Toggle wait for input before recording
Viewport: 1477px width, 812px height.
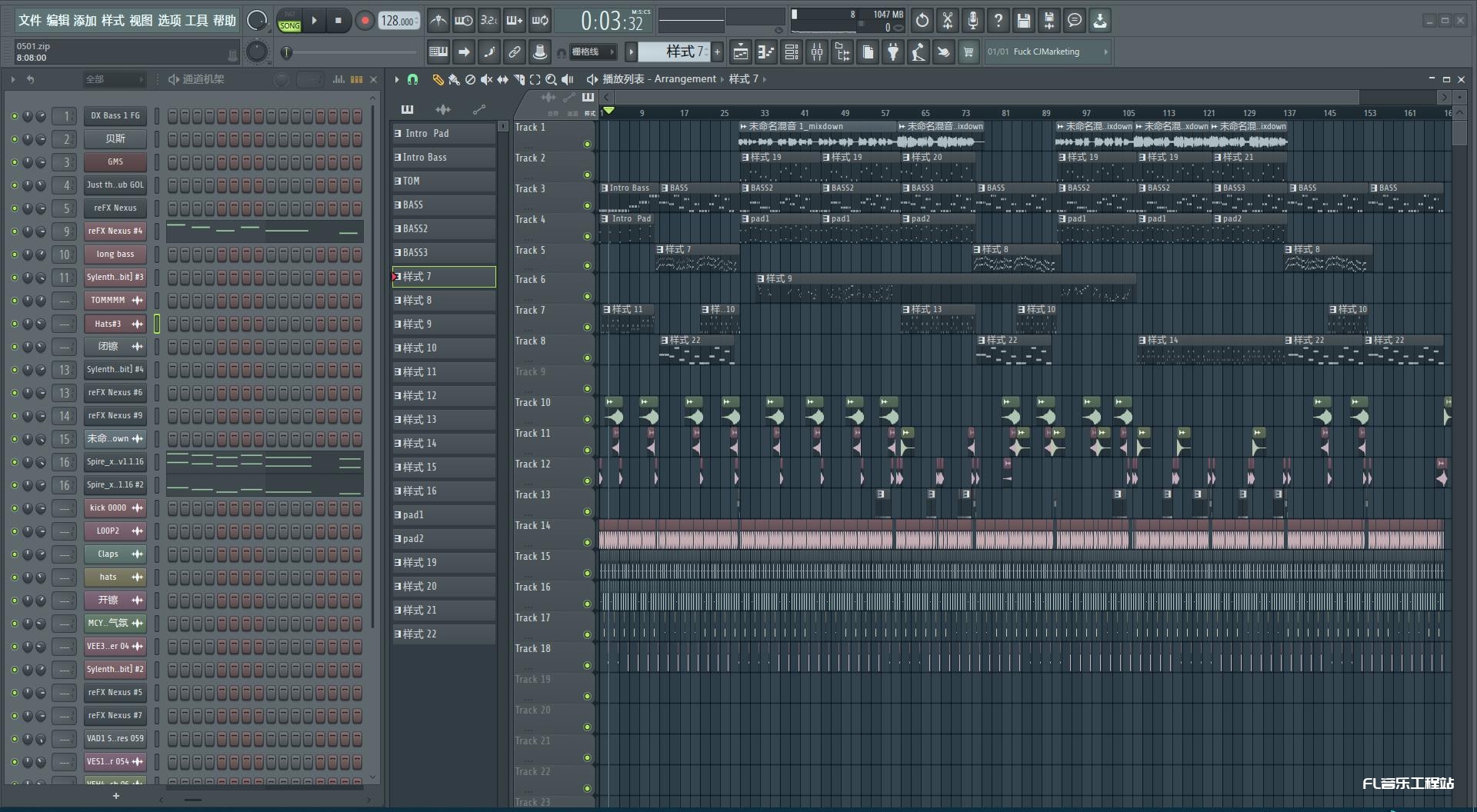[x=464, y=21]
